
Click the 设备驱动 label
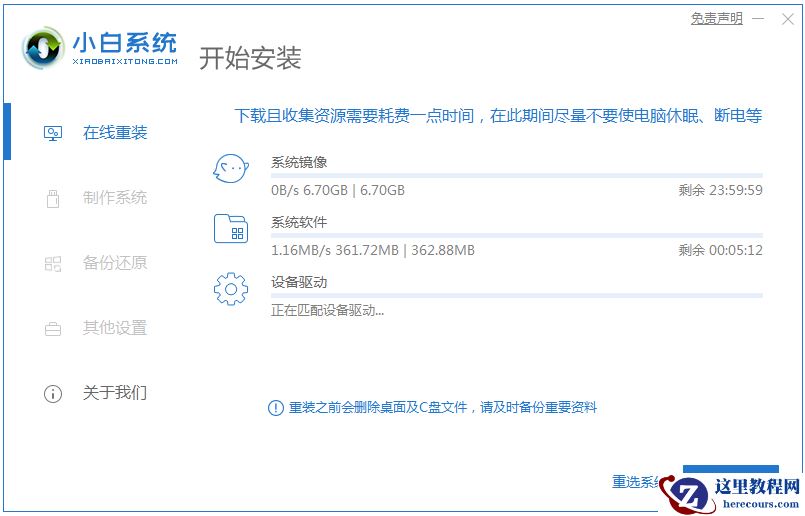pyautogui.click(x=299, y=282)
